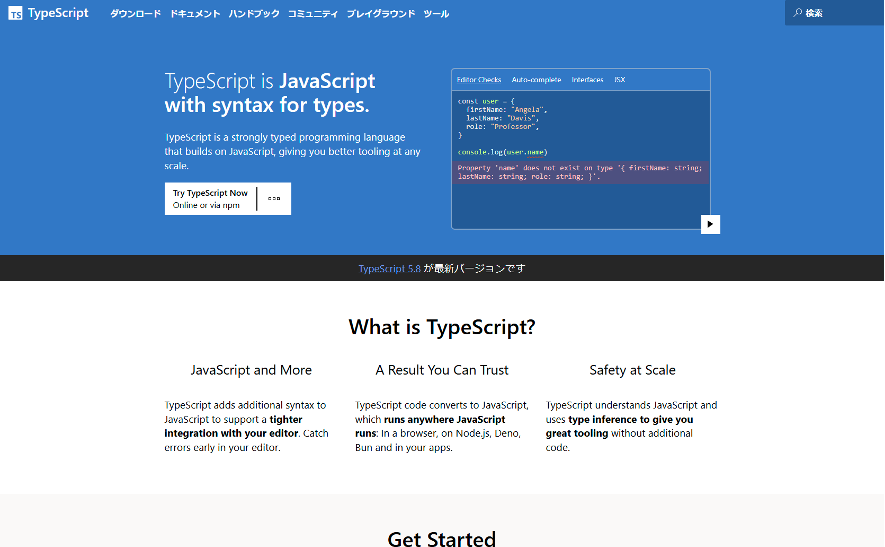885x547 pixels.
Task: Open the ツール menu item
Action: click(436, 14)
